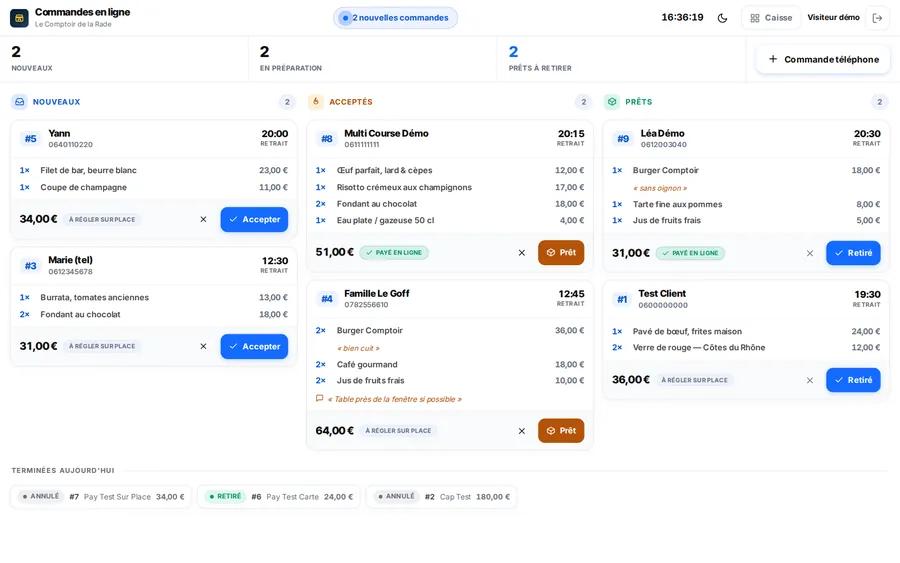Click the item Verre de rouge — Côtes du Rhône

click(x=699, y=347)
